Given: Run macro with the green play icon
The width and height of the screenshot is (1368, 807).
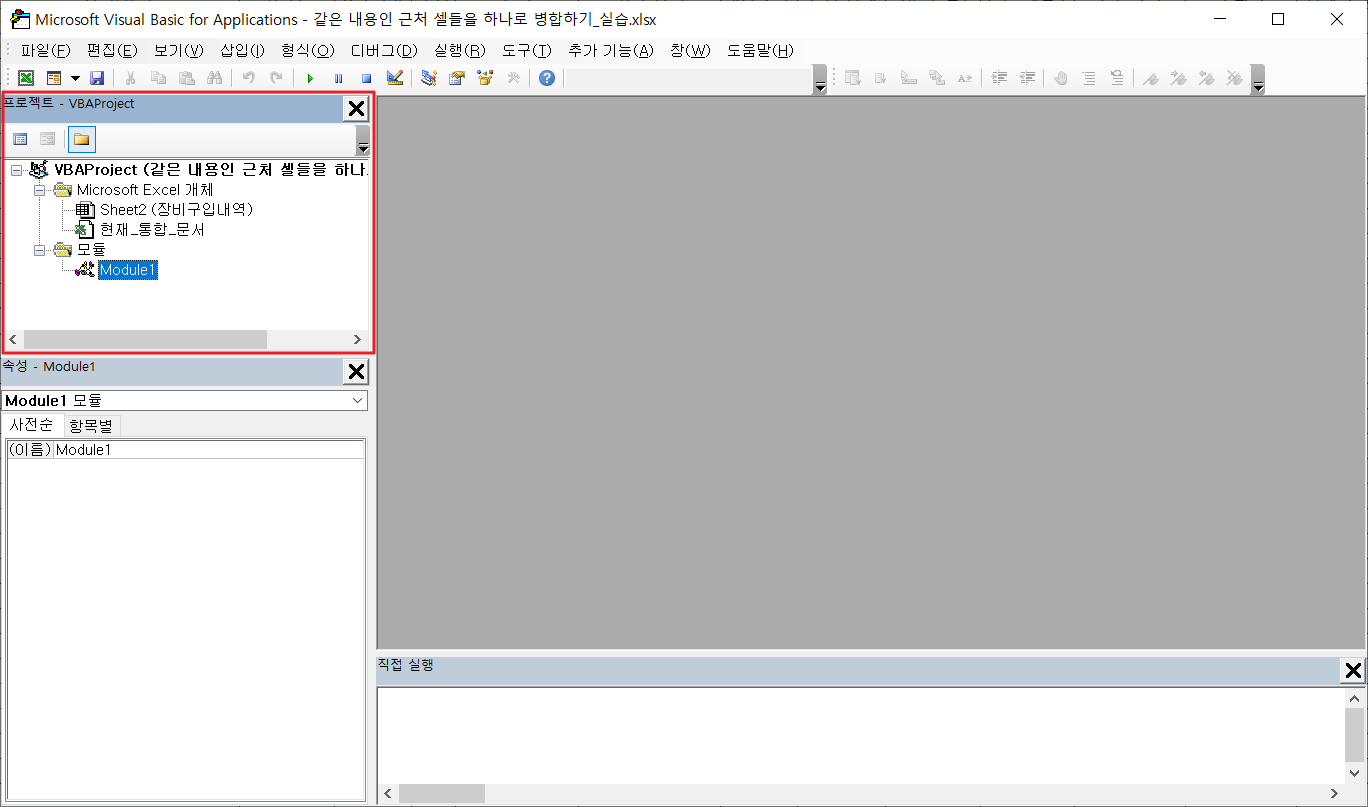Looking at the screenshot, I should pos(311,78).
